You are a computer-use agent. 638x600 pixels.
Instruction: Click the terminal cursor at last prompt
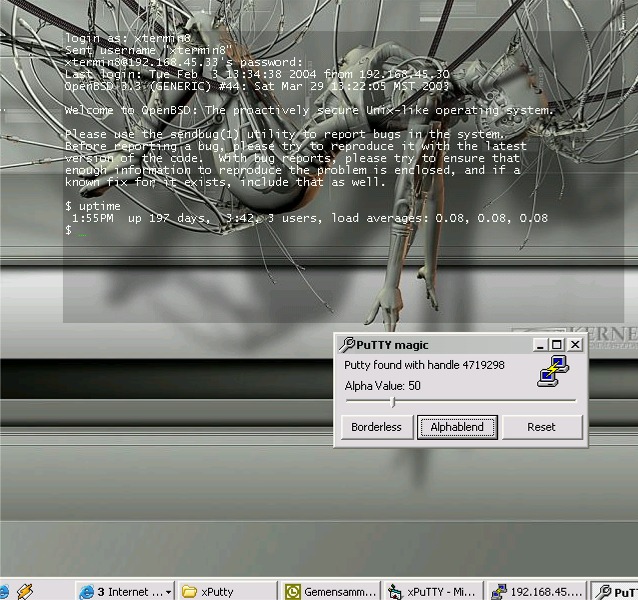tap(82, 234)
